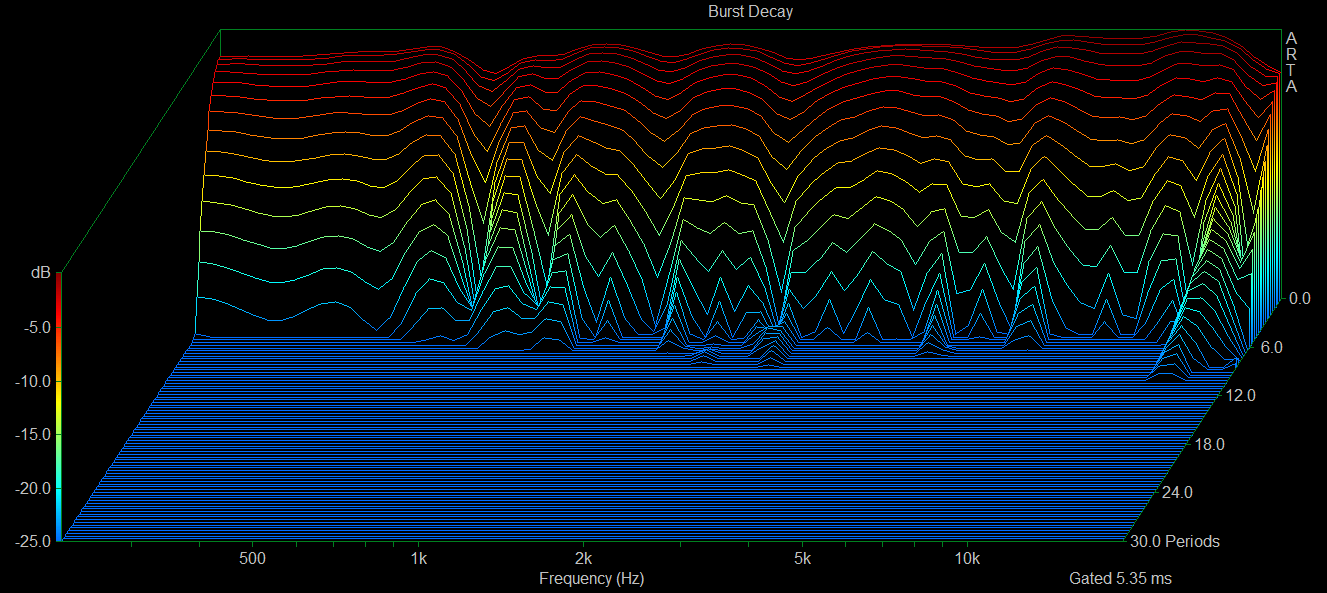The width and height of the screenshot is (1327, 593).
Task: Click the Gated 5.35 ms text
Action: coord(1120,578)
